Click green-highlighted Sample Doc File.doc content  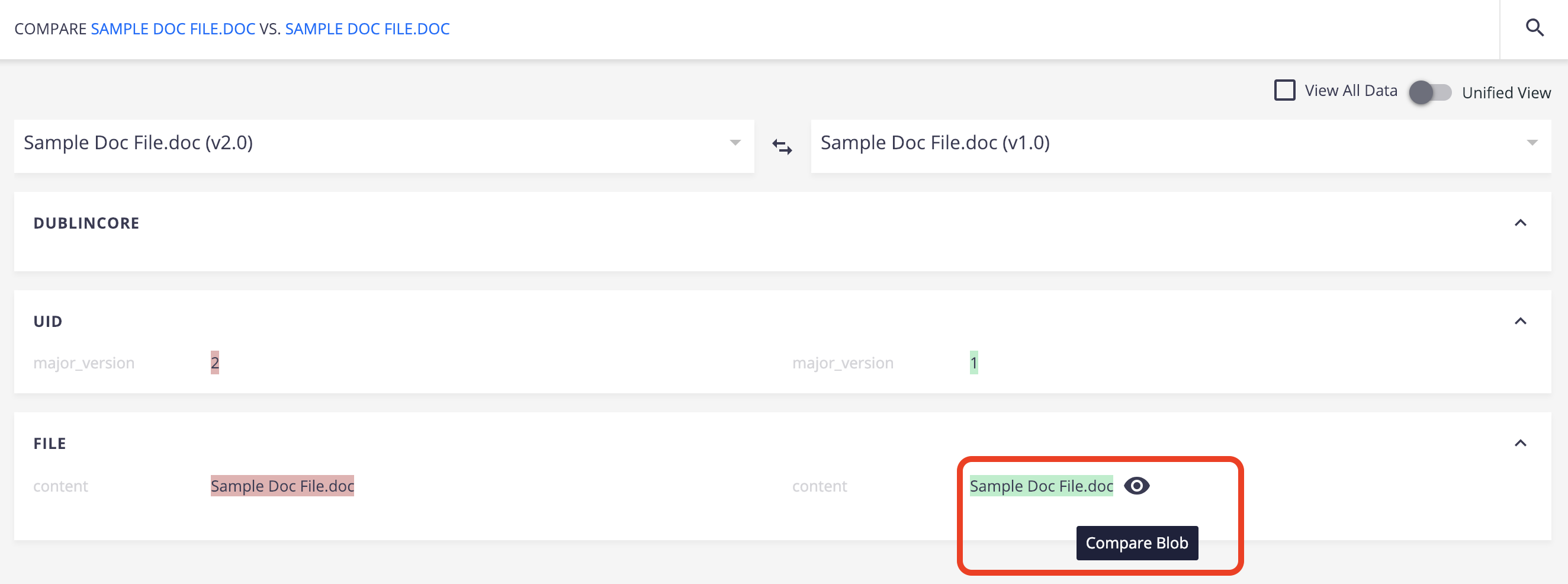[x=1041, y=486]
